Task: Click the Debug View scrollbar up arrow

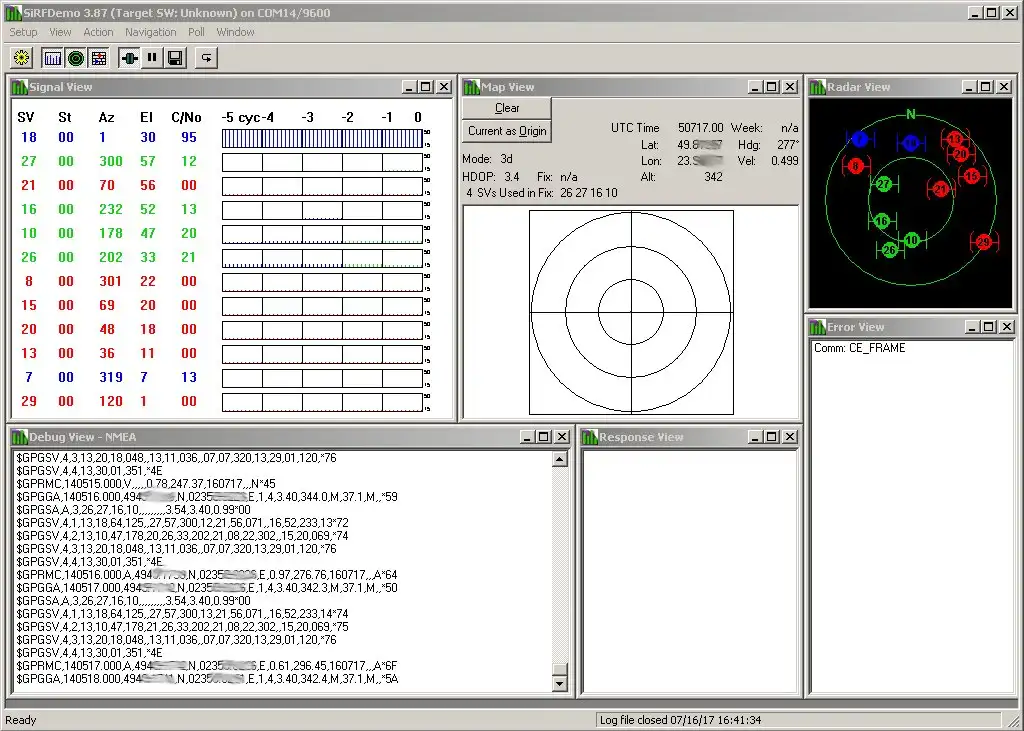Action: tap(560, 459)
